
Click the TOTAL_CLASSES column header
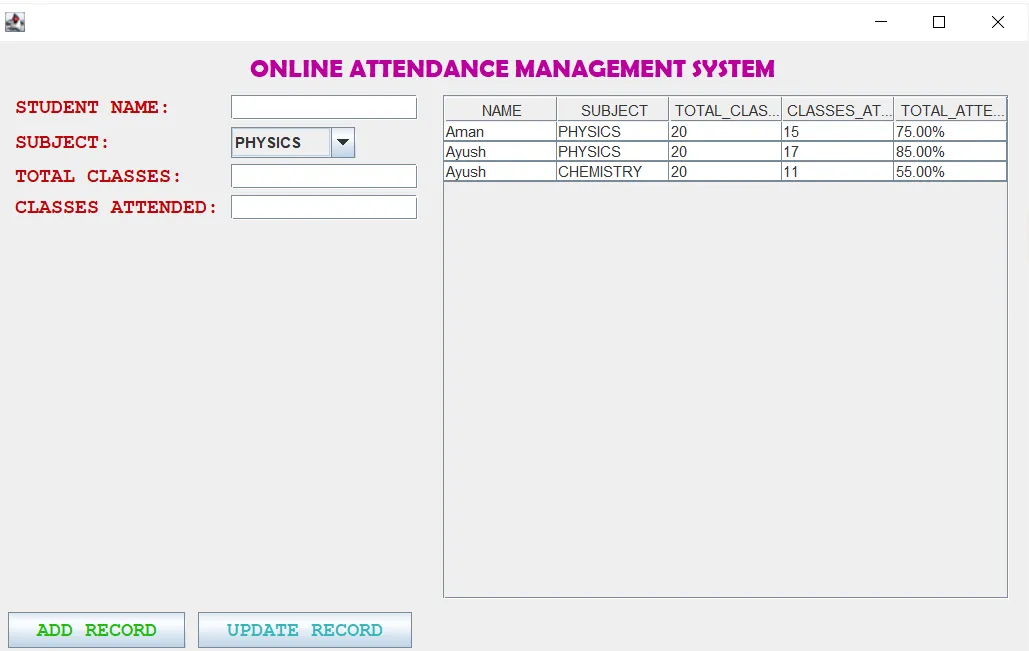pos(724,110)
